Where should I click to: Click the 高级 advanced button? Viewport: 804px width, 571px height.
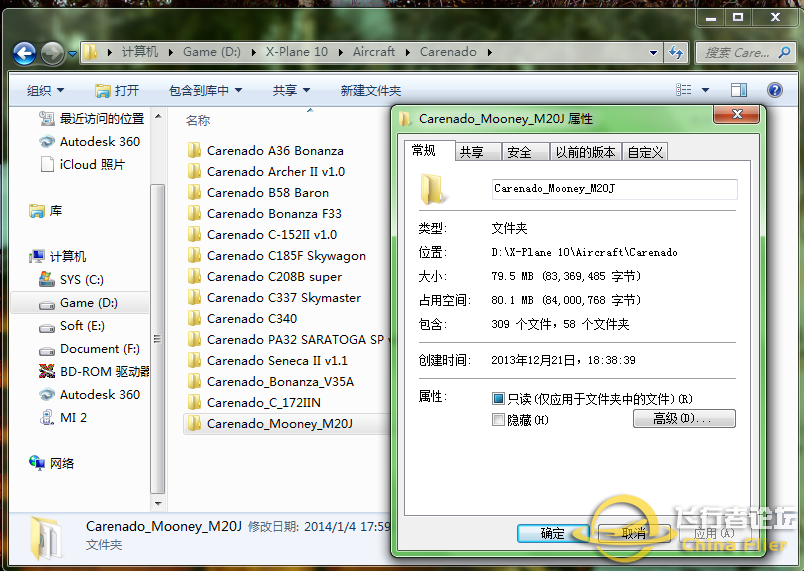coord(684,419)
